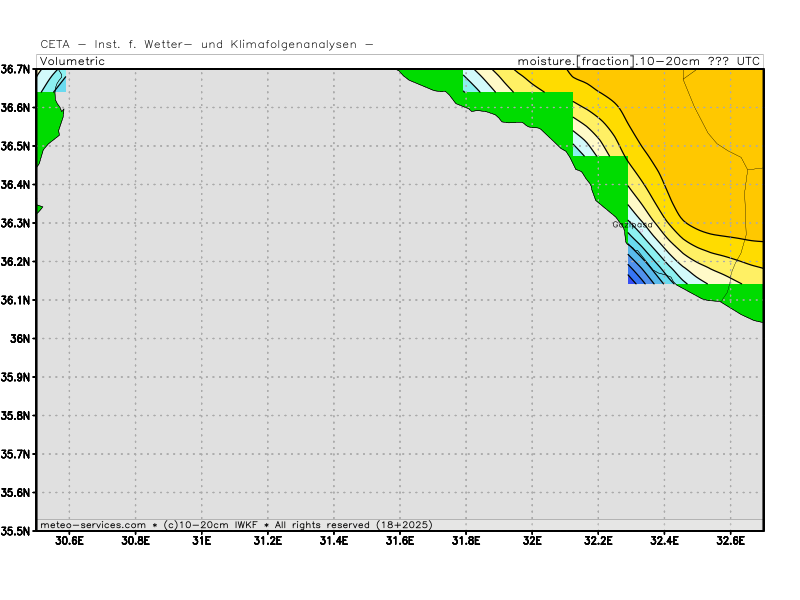Click the CETA institute header text
The height and width of the screenshot is (600, 800).
pyautogui.click(x=207, y=44)
